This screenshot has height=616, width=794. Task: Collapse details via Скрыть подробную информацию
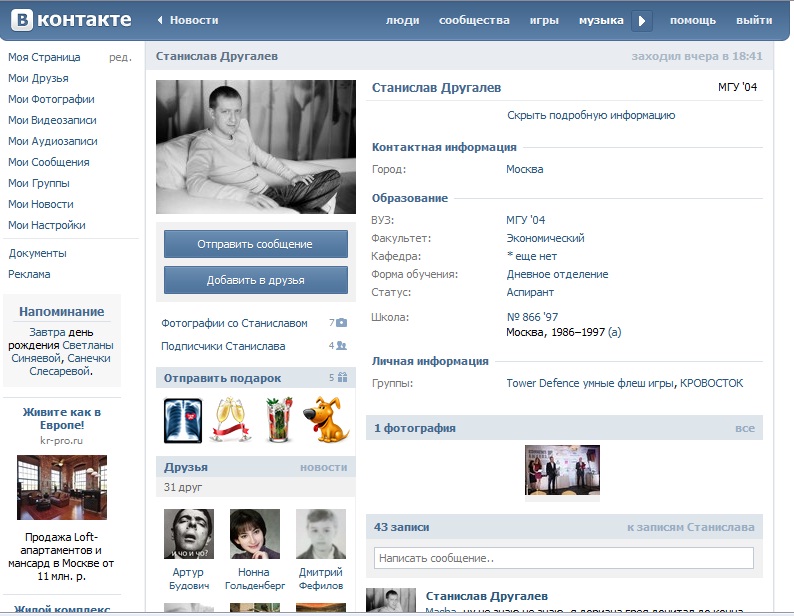coord(591,115)
